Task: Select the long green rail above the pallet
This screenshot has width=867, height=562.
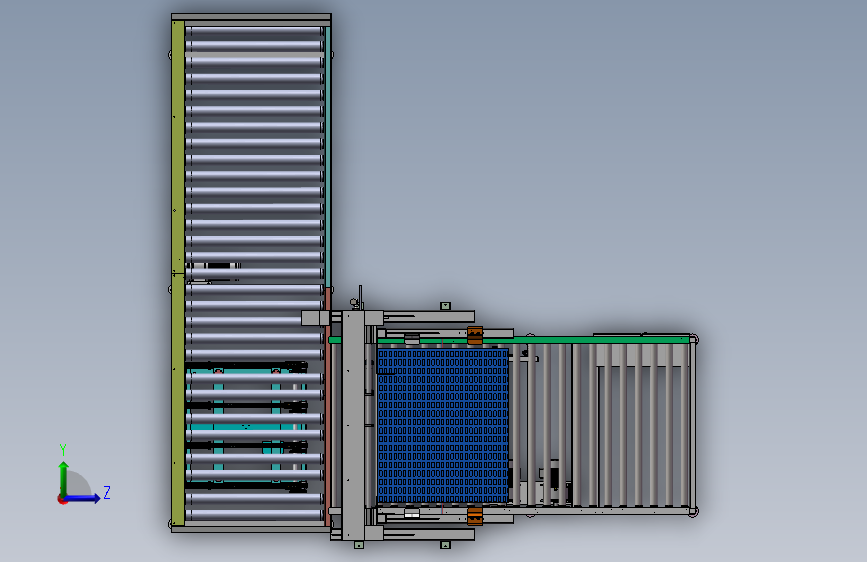Action: (509, 340)
